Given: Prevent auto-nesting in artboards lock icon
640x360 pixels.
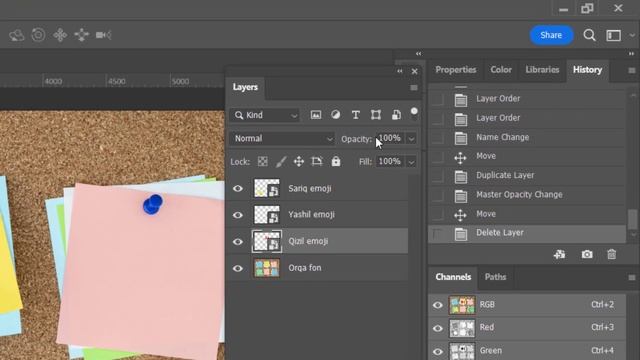Looking at the screenshot, I should click(x=317, y=162).
